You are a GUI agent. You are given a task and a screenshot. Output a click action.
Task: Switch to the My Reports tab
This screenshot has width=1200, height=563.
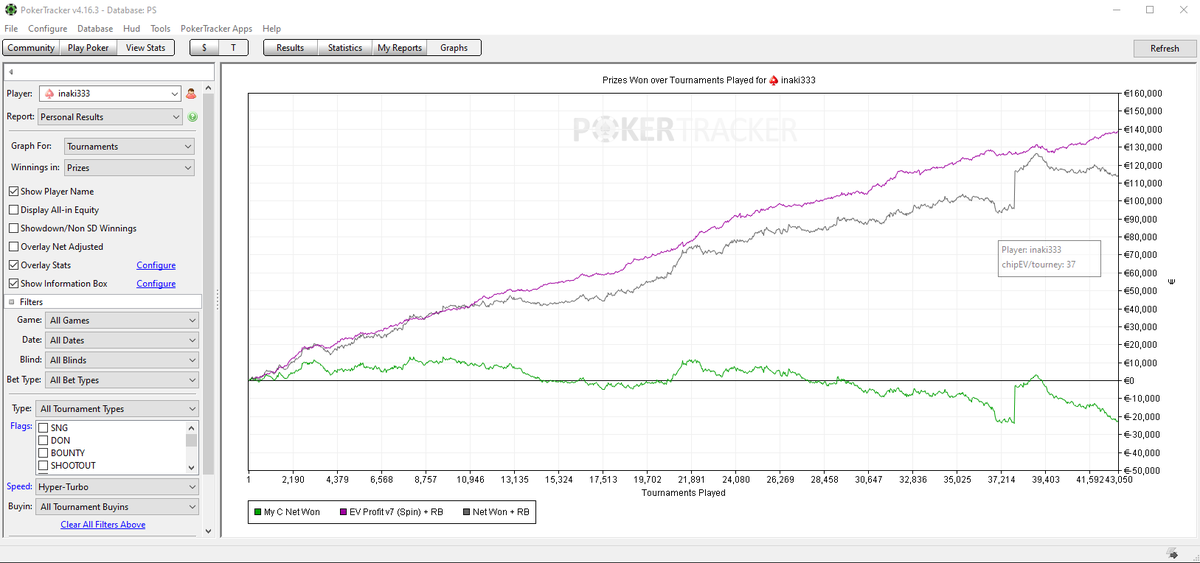(x=400, y=47)
